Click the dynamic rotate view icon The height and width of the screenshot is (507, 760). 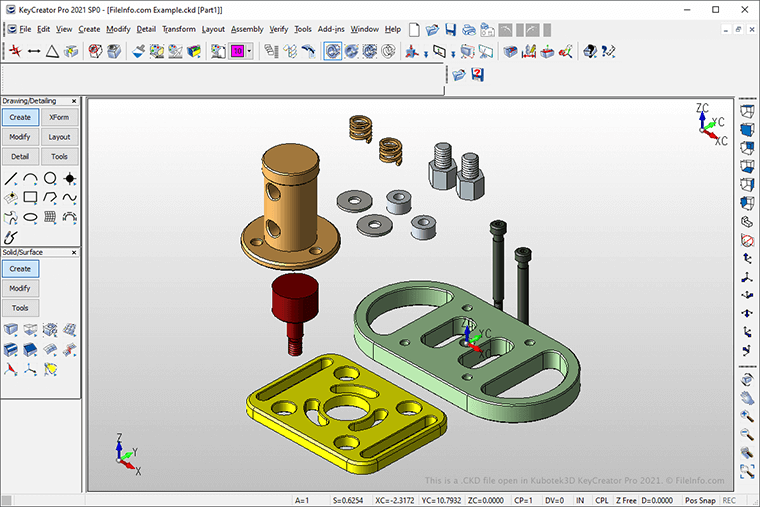(747, 380)
